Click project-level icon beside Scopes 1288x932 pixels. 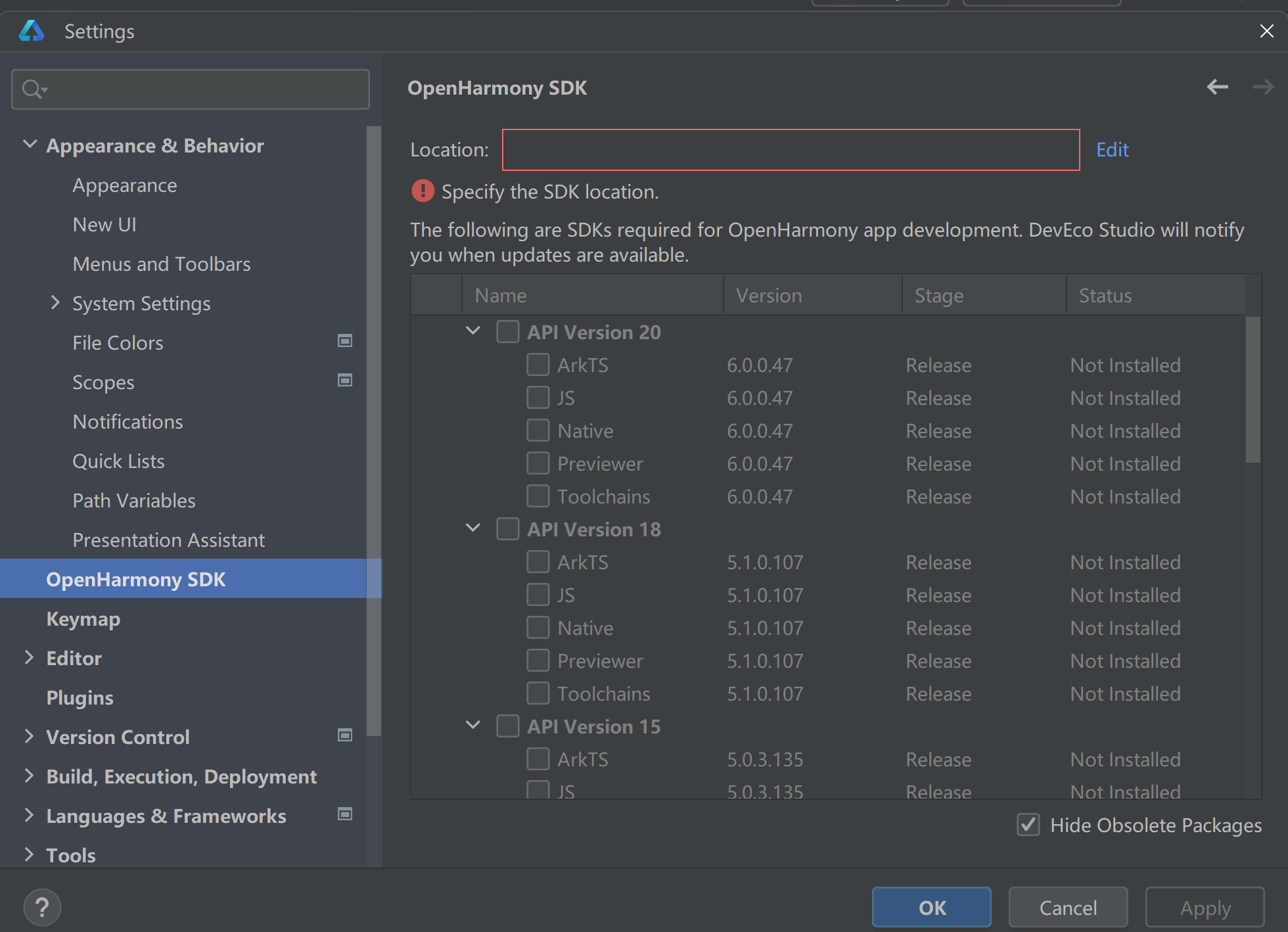[x=344, y=380]
